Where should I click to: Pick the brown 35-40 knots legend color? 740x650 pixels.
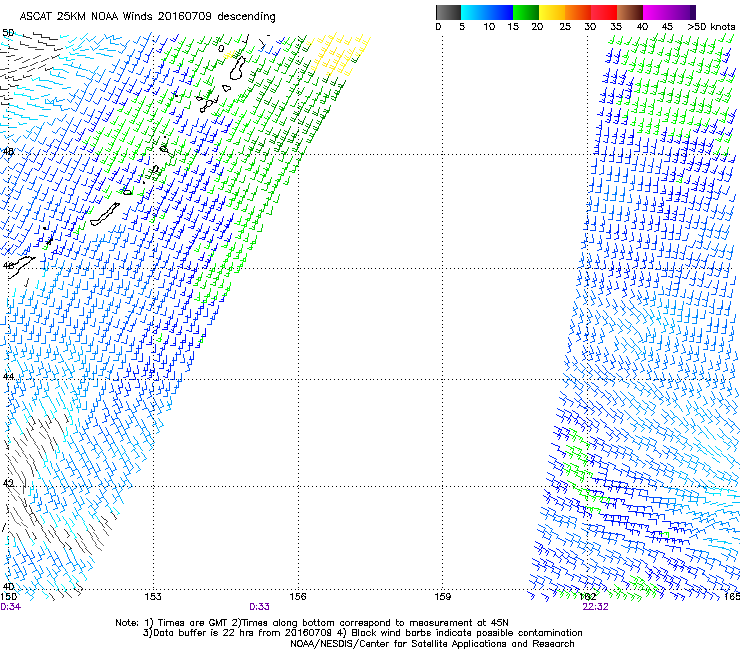(x=630, y=12)
